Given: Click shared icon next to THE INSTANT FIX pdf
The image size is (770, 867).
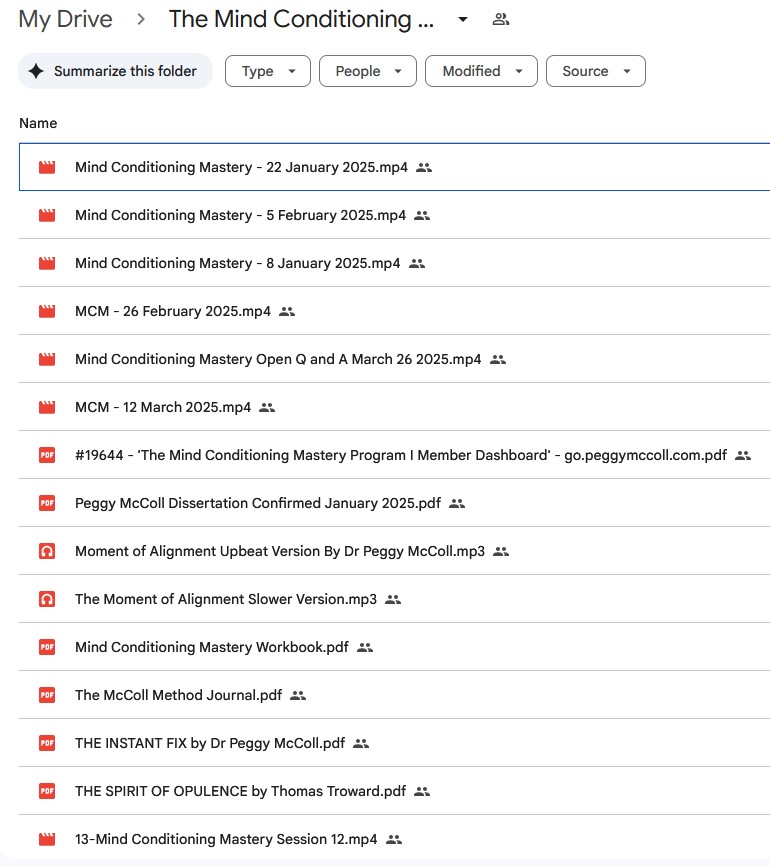Looking at the screenshot, I should tap(361, 743).
